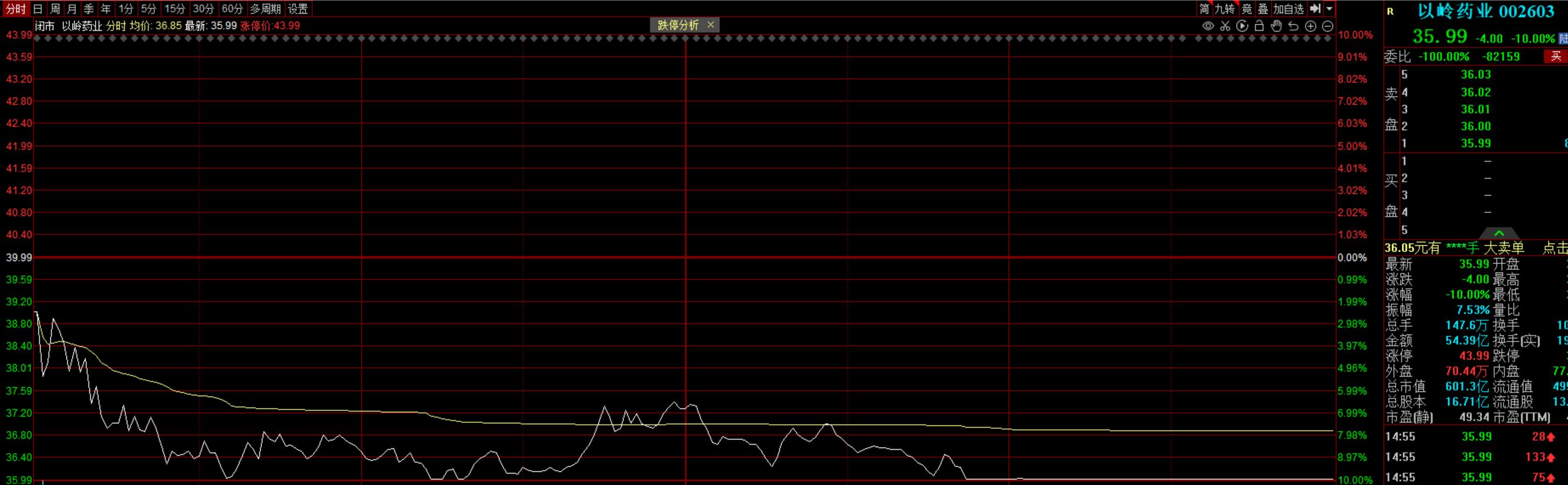The height and width of the screenshot is (485, 1568).
Task: Select the hand pan tool
Action: [1276, 25]
